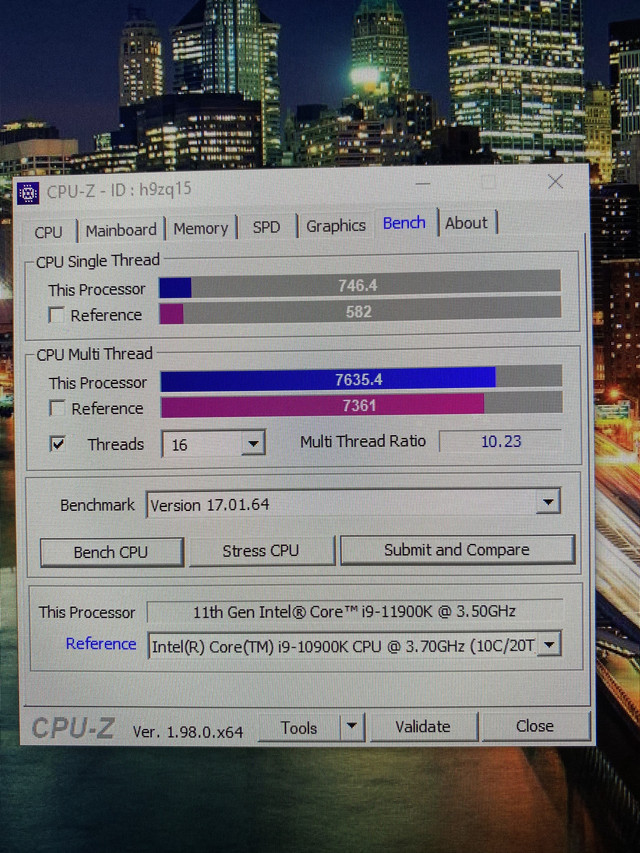Click the Close button at bottom

pos(535,726)
